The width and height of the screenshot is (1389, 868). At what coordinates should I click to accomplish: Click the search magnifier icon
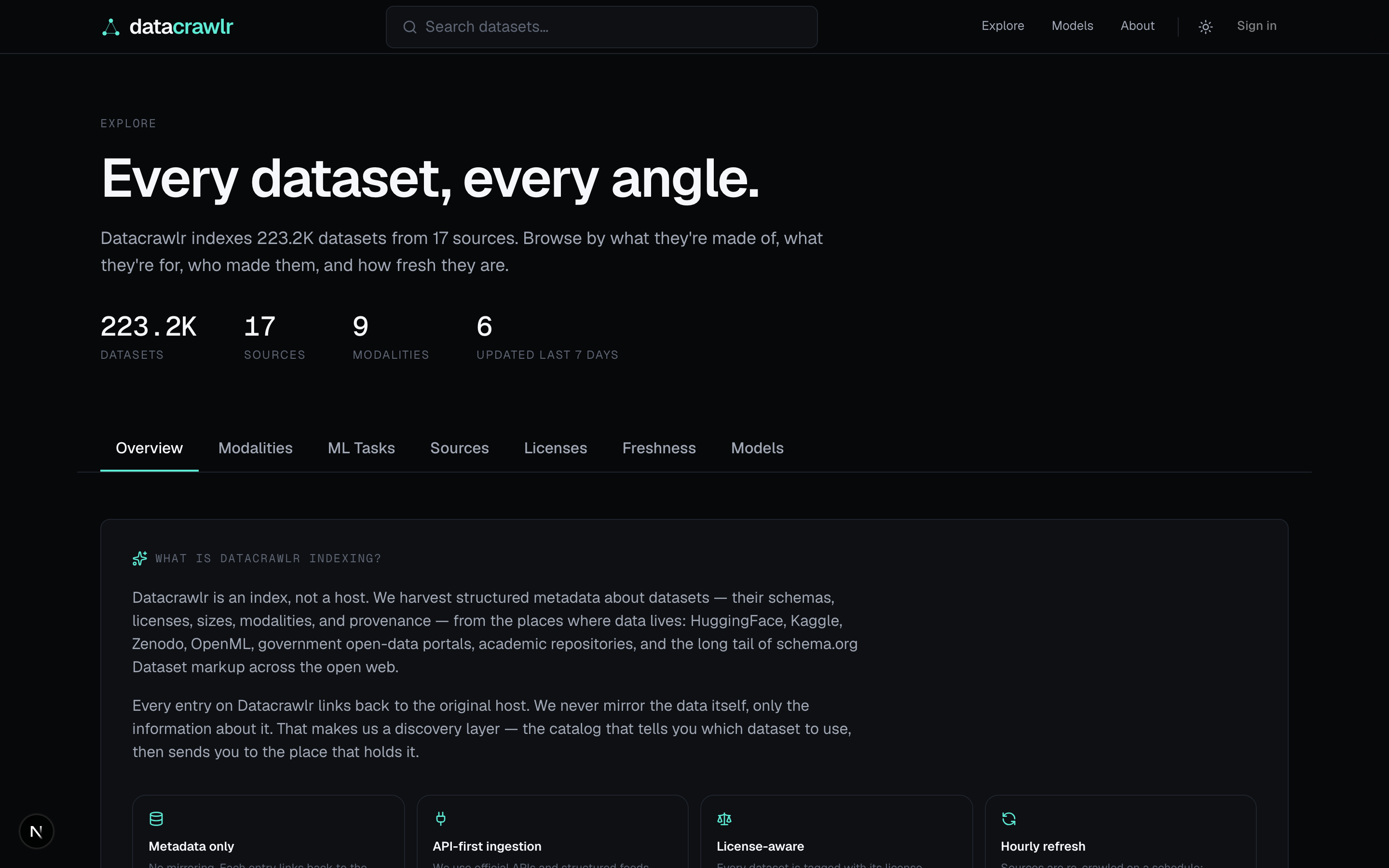[410, 27]
